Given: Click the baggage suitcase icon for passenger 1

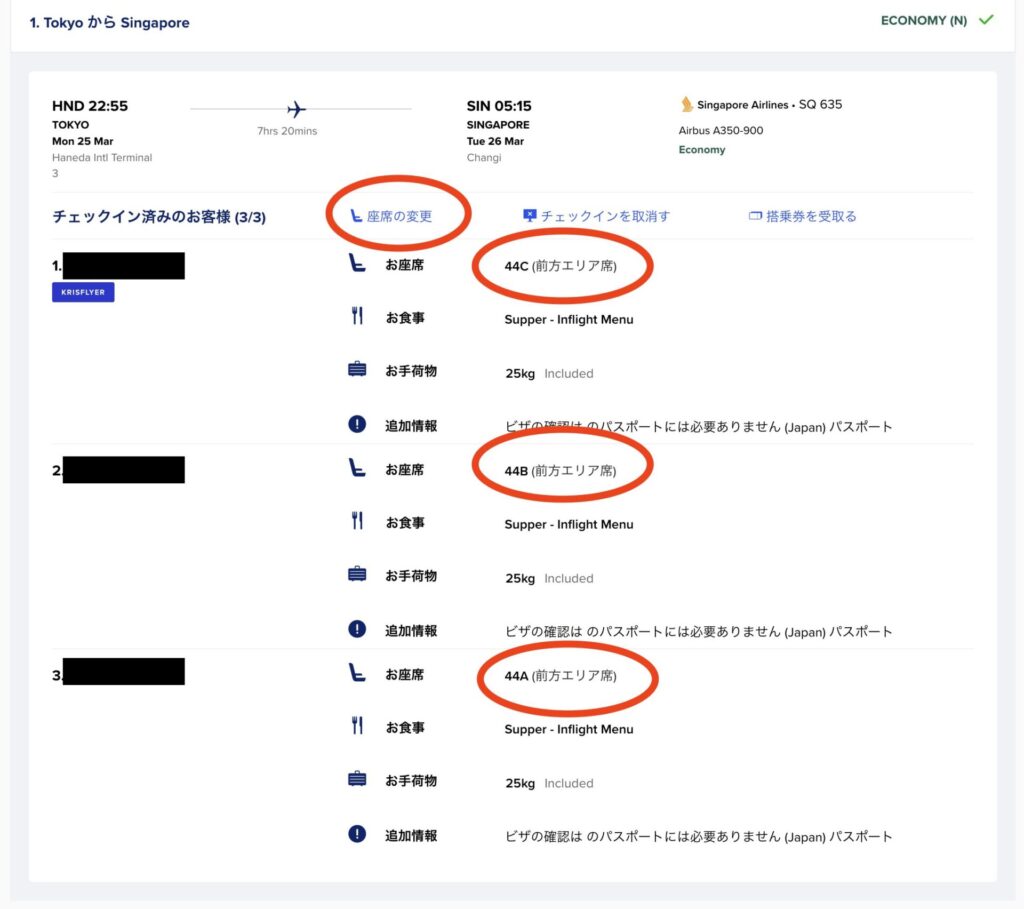Looking at the screenshot, I should click(357, 370).
